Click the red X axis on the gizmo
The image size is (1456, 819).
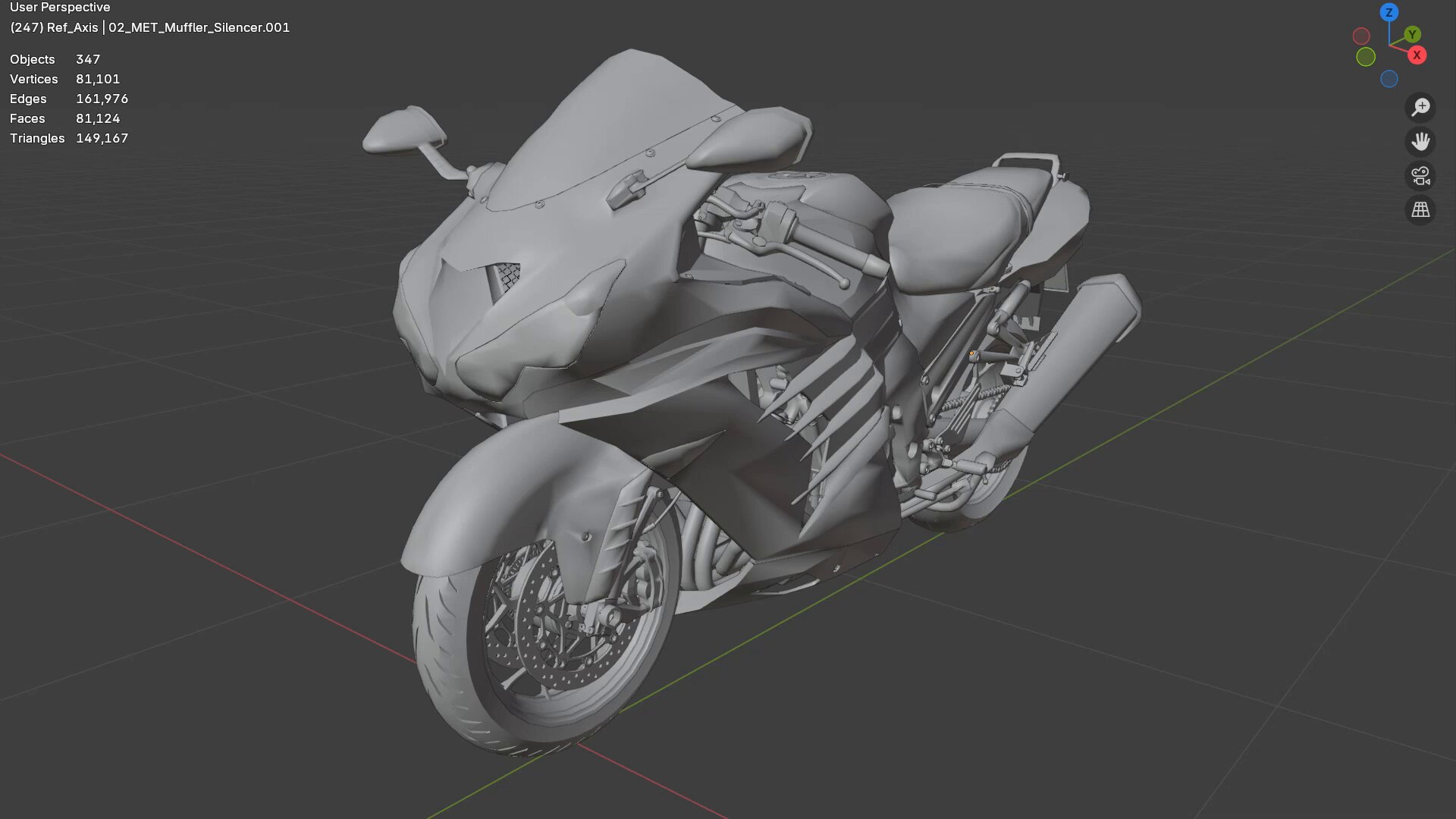pyautogui.click(x=1417, y=55)
